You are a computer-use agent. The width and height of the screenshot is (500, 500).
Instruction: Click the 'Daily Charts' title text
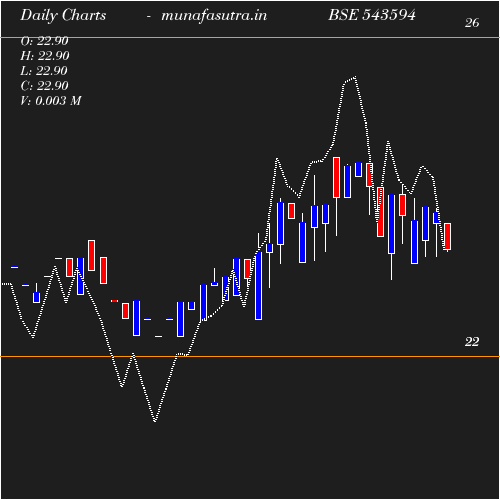point(63,16)
